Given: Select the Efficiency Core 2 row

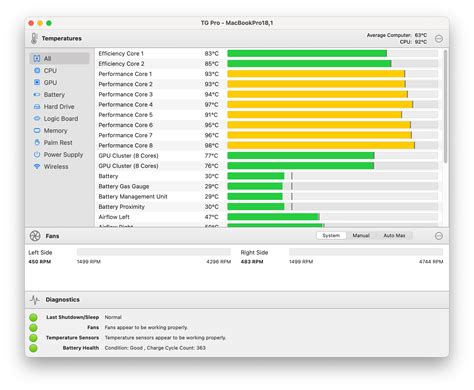Looking at the screenshot, I should pyautogui.click(x=268, y=64).
